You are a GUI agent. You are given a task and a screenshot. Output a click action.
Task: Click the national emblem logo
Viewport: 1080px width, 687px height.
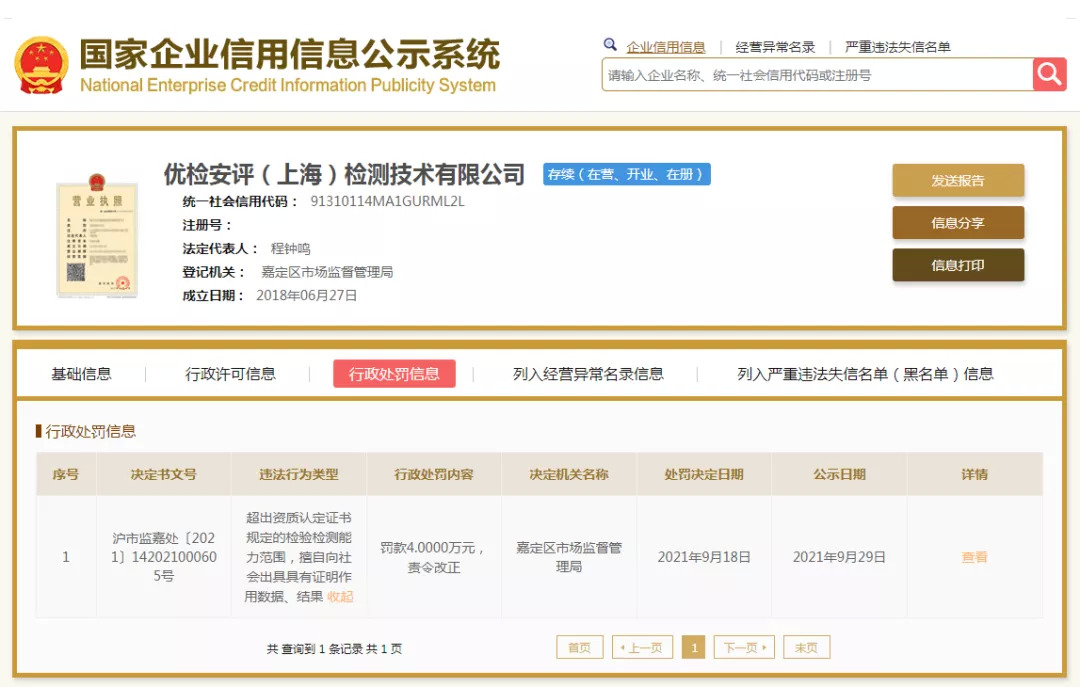[x=41, y=66]
